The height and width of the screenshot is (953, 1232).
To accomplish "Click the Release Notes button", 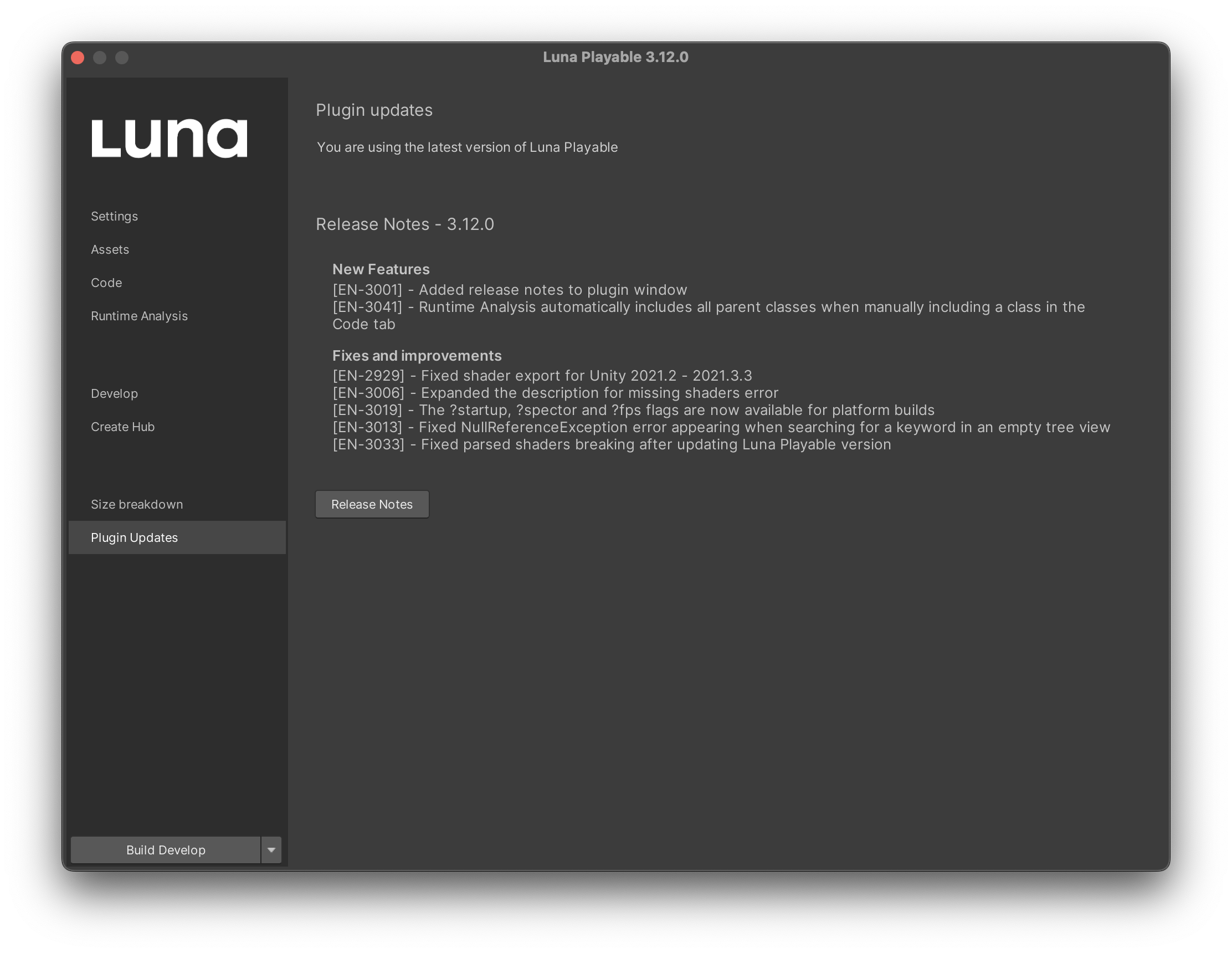I will pyautogui.click(x=372, y=504).
